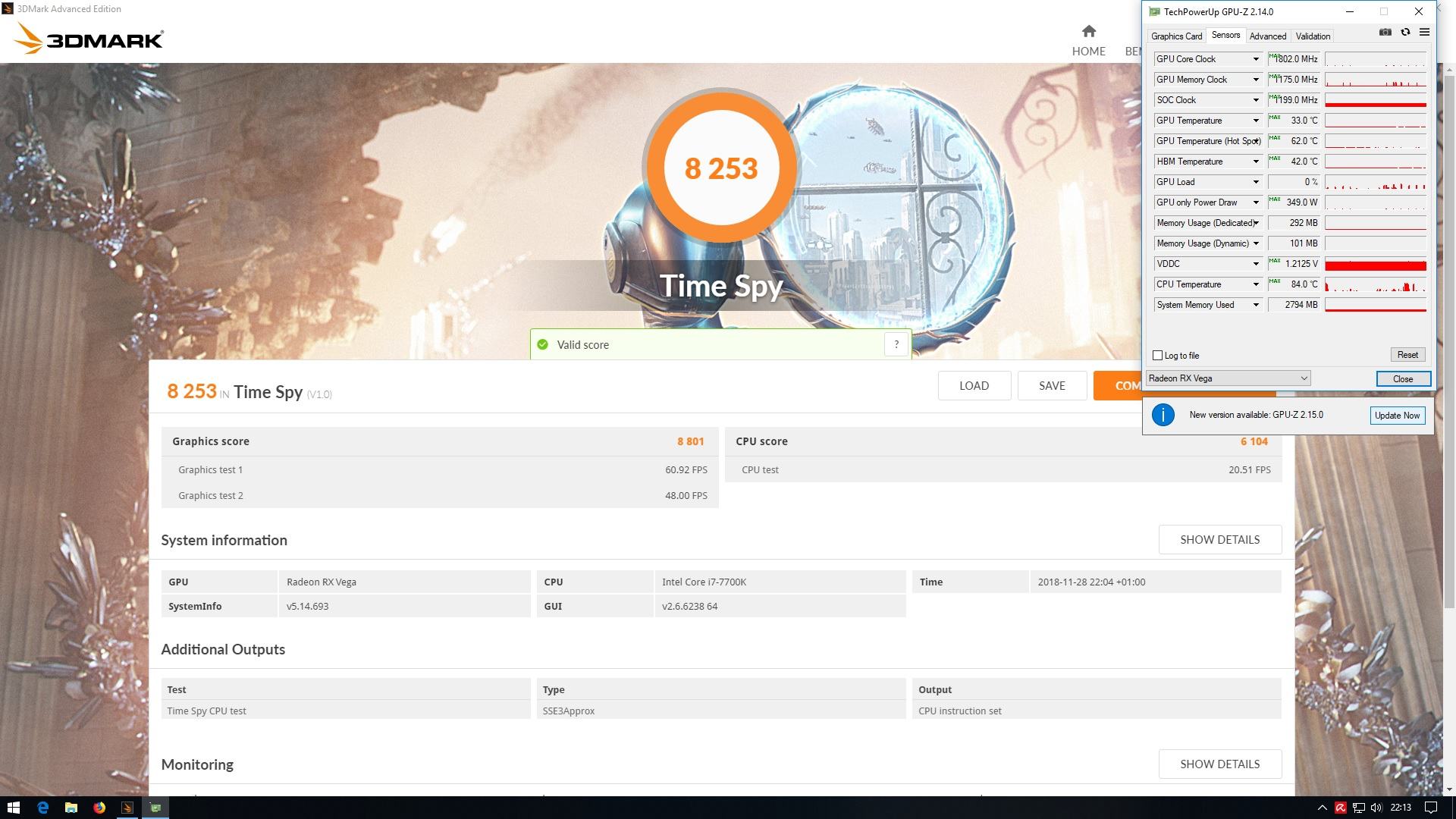Enable the Log to file checkbox
Image resolution: width=1456 pixels, height=819 pixels.
pyautogui.click(x=1157, y=356)
